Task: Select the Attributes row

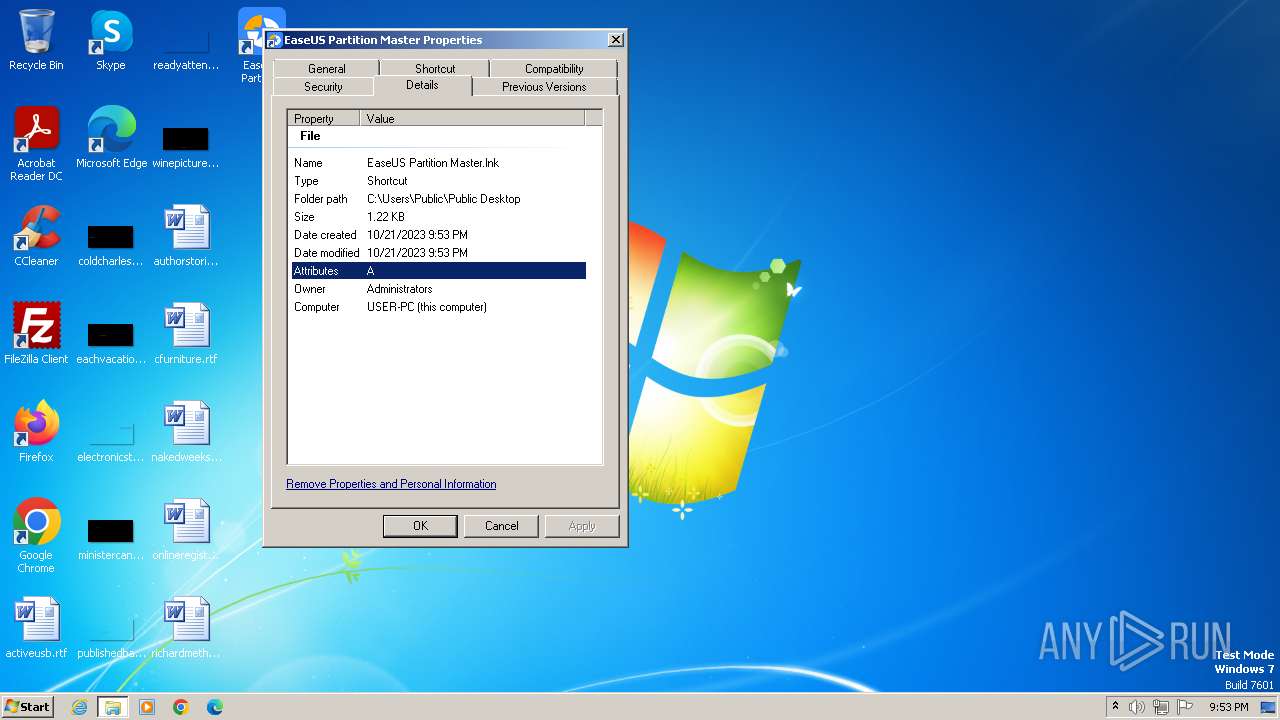Action: tap(439, 271)
